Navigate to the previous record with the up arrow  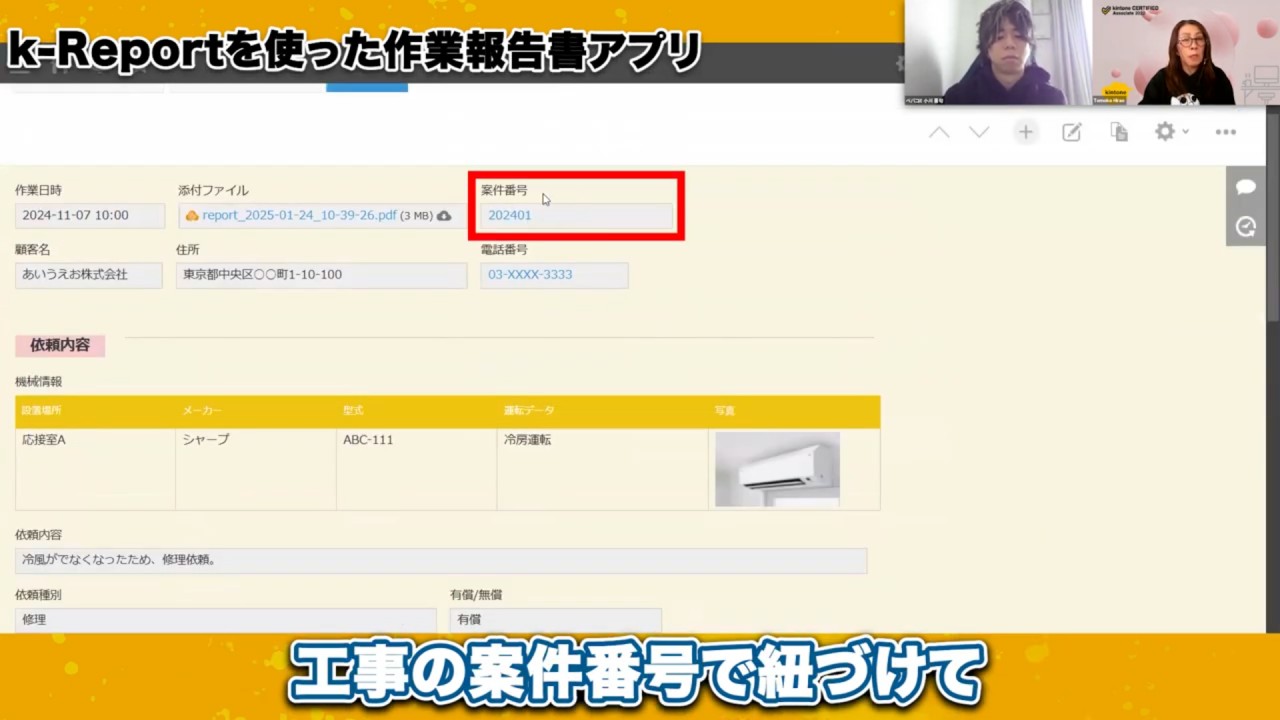point(938,131)
